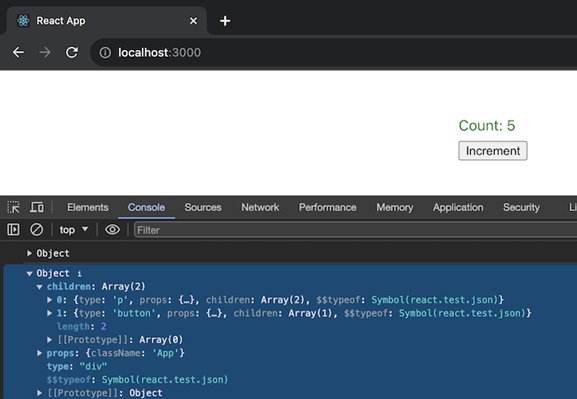Switch to the Elements tab
The height and width of the screenshot is (399, 577).
(x=88, y=208)
